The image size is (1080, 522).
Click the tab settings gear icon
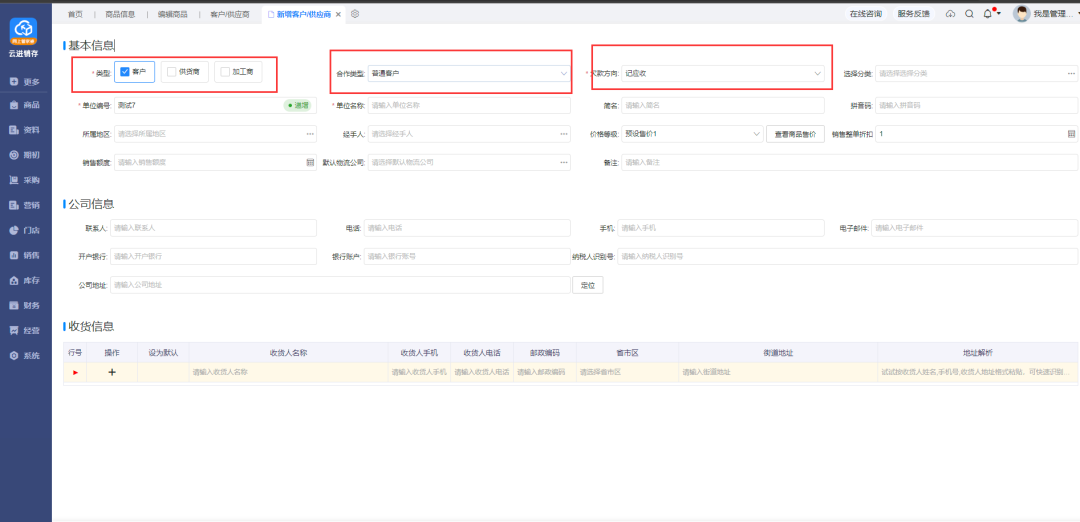coord(355,14)
